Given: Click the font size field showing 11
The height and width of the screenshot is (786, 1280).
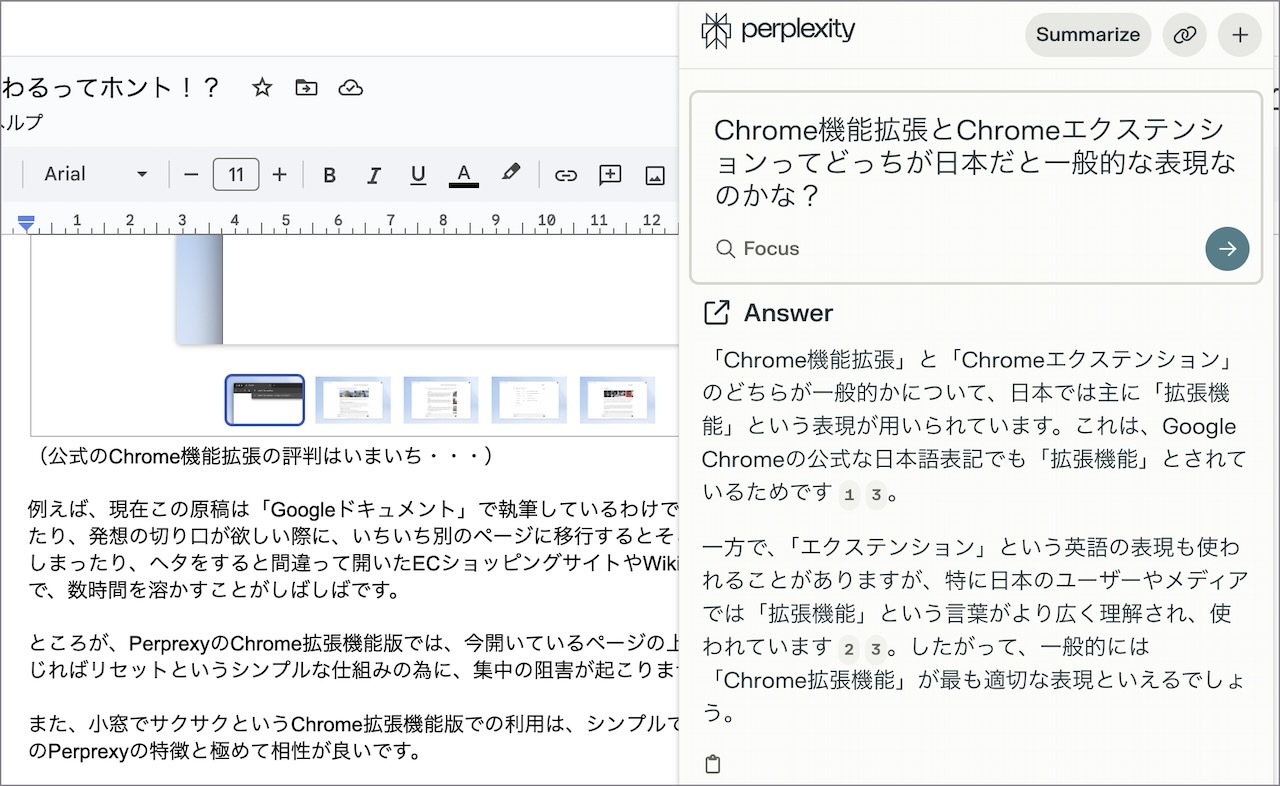Looking at the screenshot, I should point(236,175).
